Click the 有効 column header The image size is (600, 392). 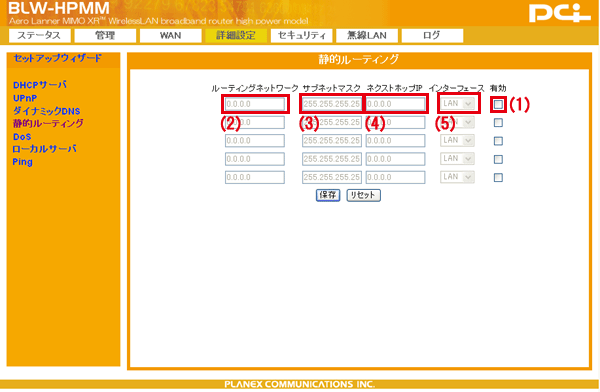498,88
